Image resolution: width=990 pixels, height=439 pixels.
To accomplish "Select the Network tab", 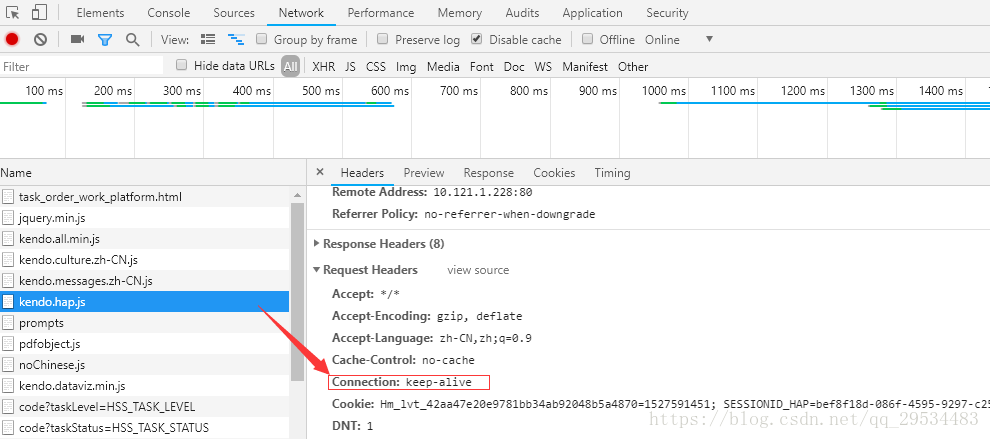I will pos(301,13).
